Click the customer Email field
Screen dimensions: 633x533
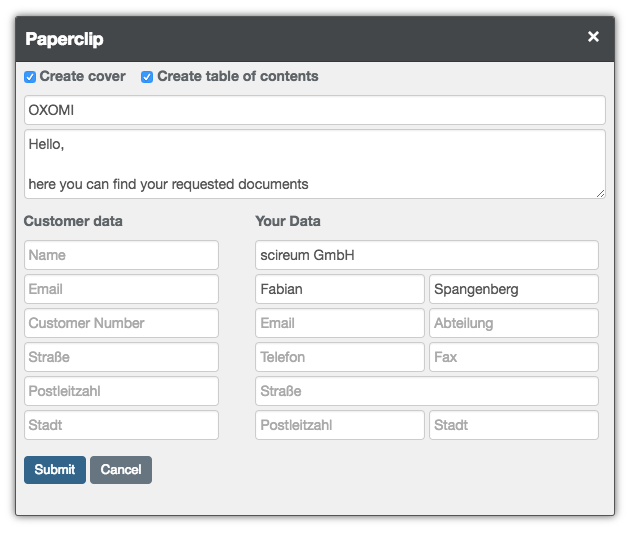coord(121,289)
